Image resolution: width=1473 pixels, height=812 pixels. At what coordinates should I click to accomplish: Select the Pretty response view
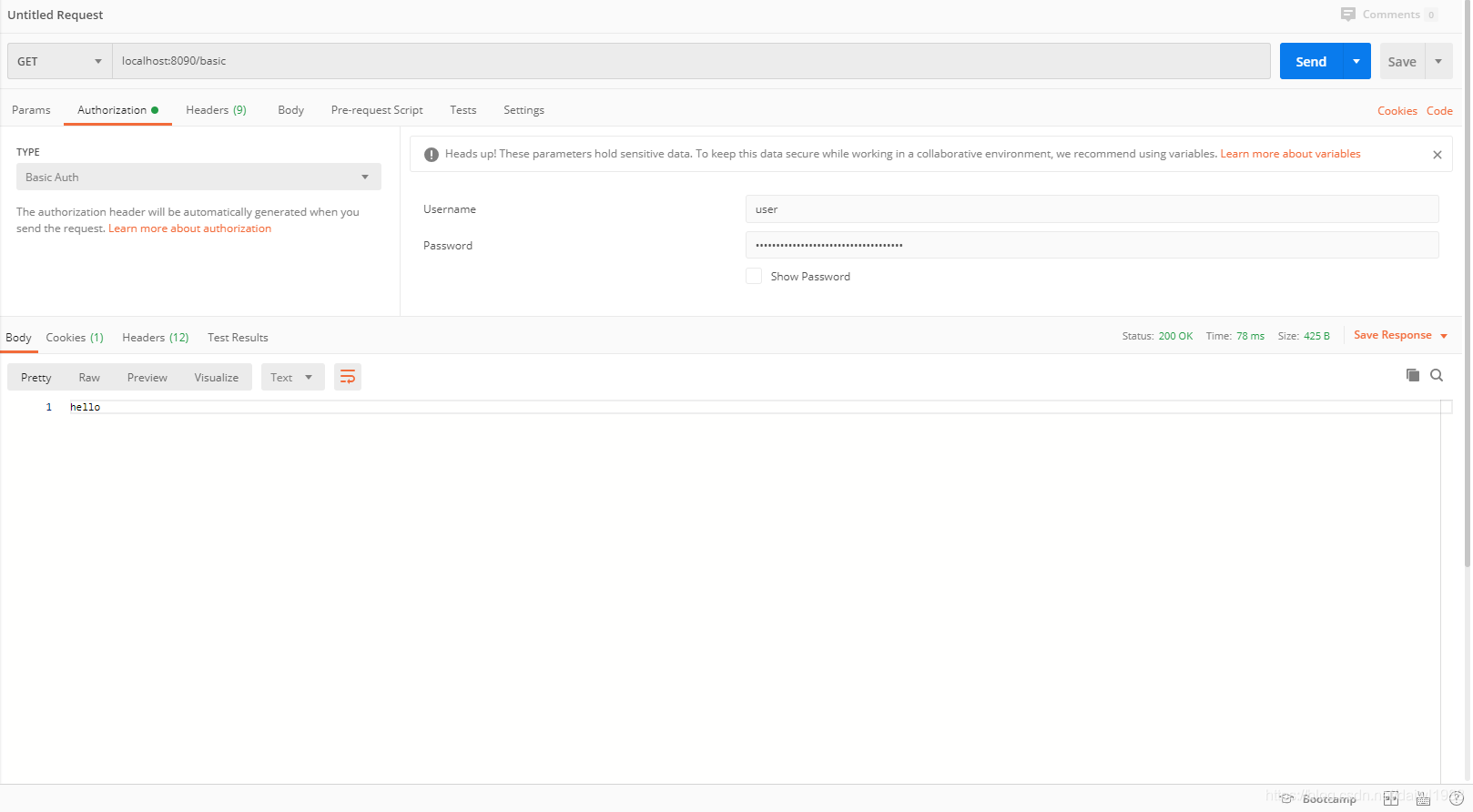coord(36,377)
